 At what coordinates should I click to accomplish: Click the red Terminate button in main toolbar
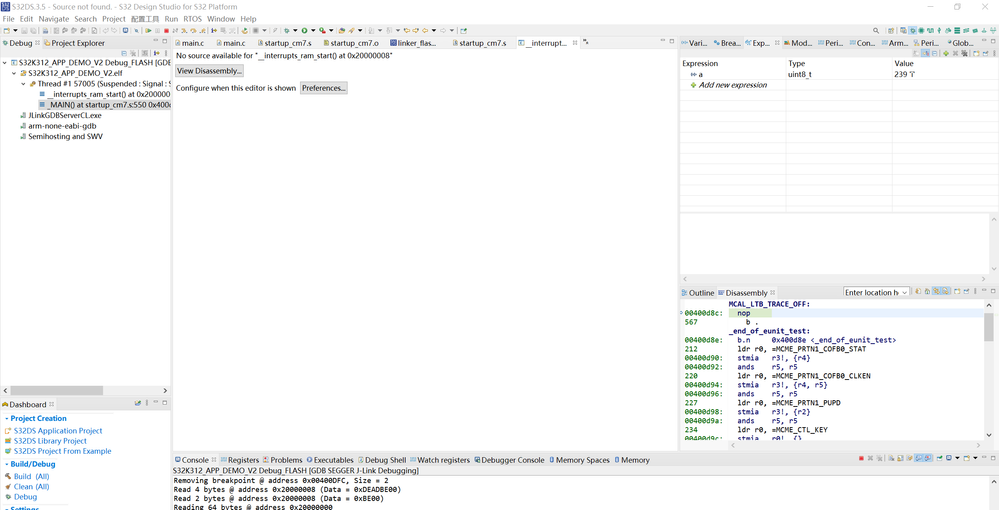pyautogui.click(x=166, y=31)
